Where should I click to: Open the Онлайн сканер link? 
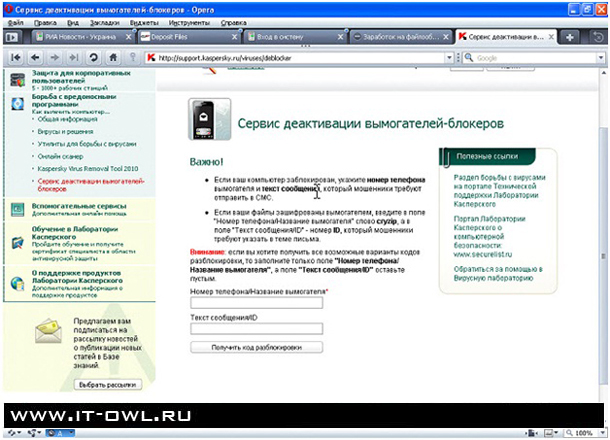[60, 156]
